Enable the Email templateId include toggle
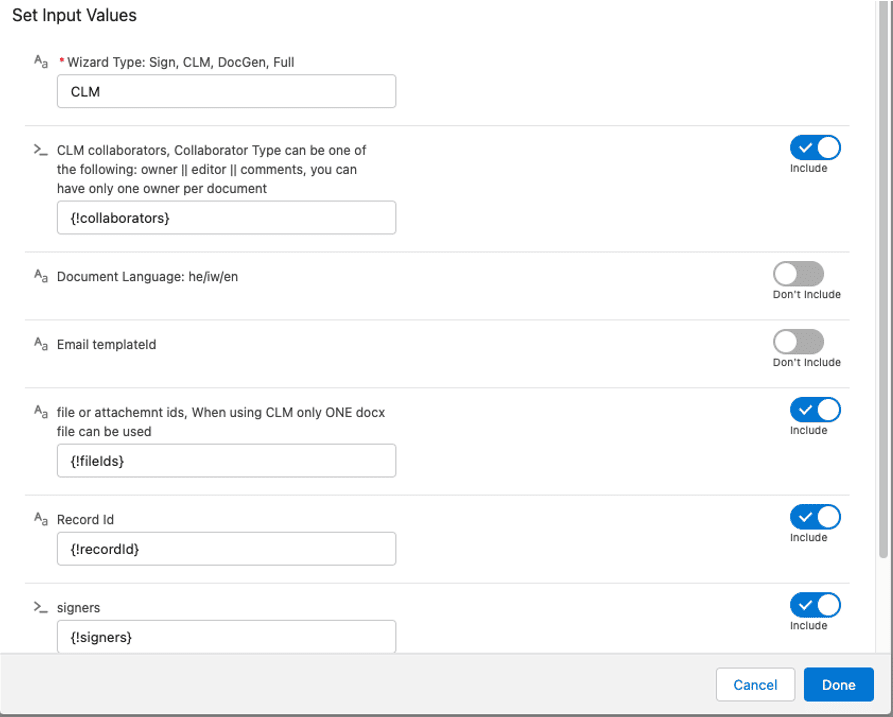Screen dimensions: 893x717 tap(798, 342)
